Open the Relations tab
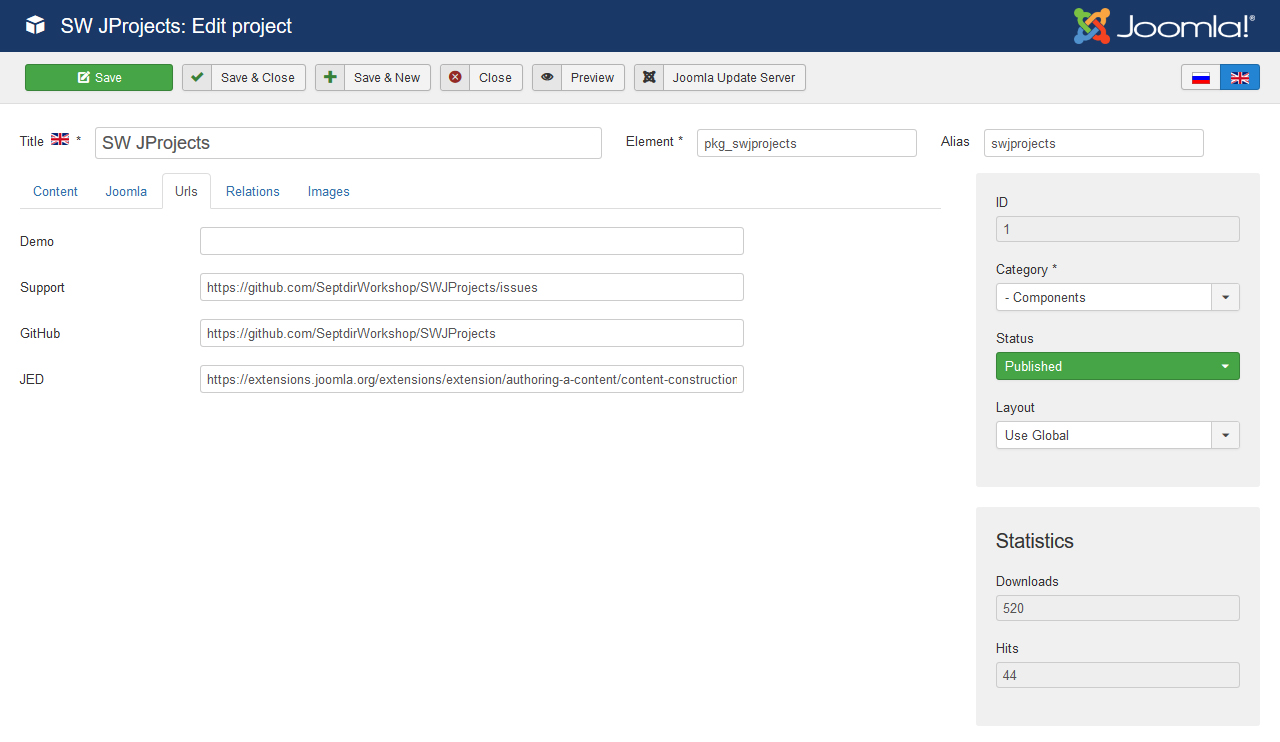1280x742 pixels. click(253, 191)
